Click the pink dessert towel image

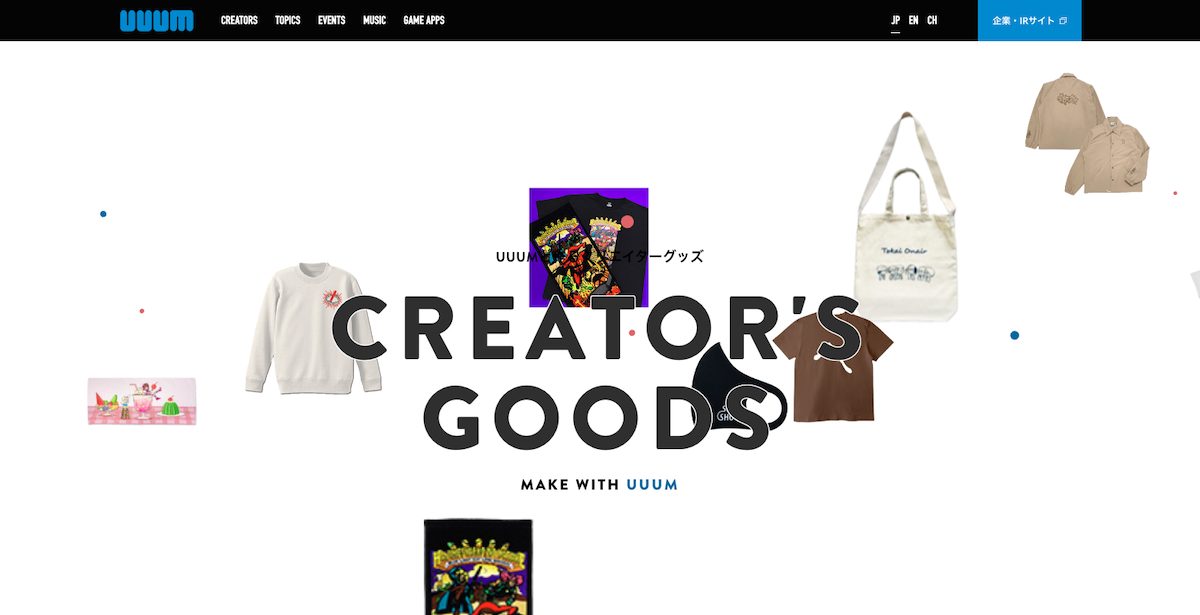[x=142, y=401]
